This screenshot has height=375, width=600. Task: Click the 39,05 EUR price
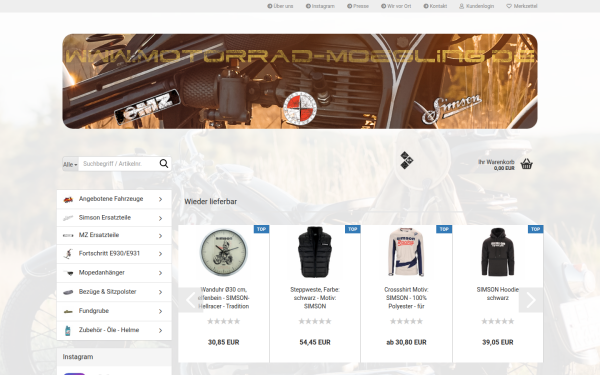tap(497, 342)
